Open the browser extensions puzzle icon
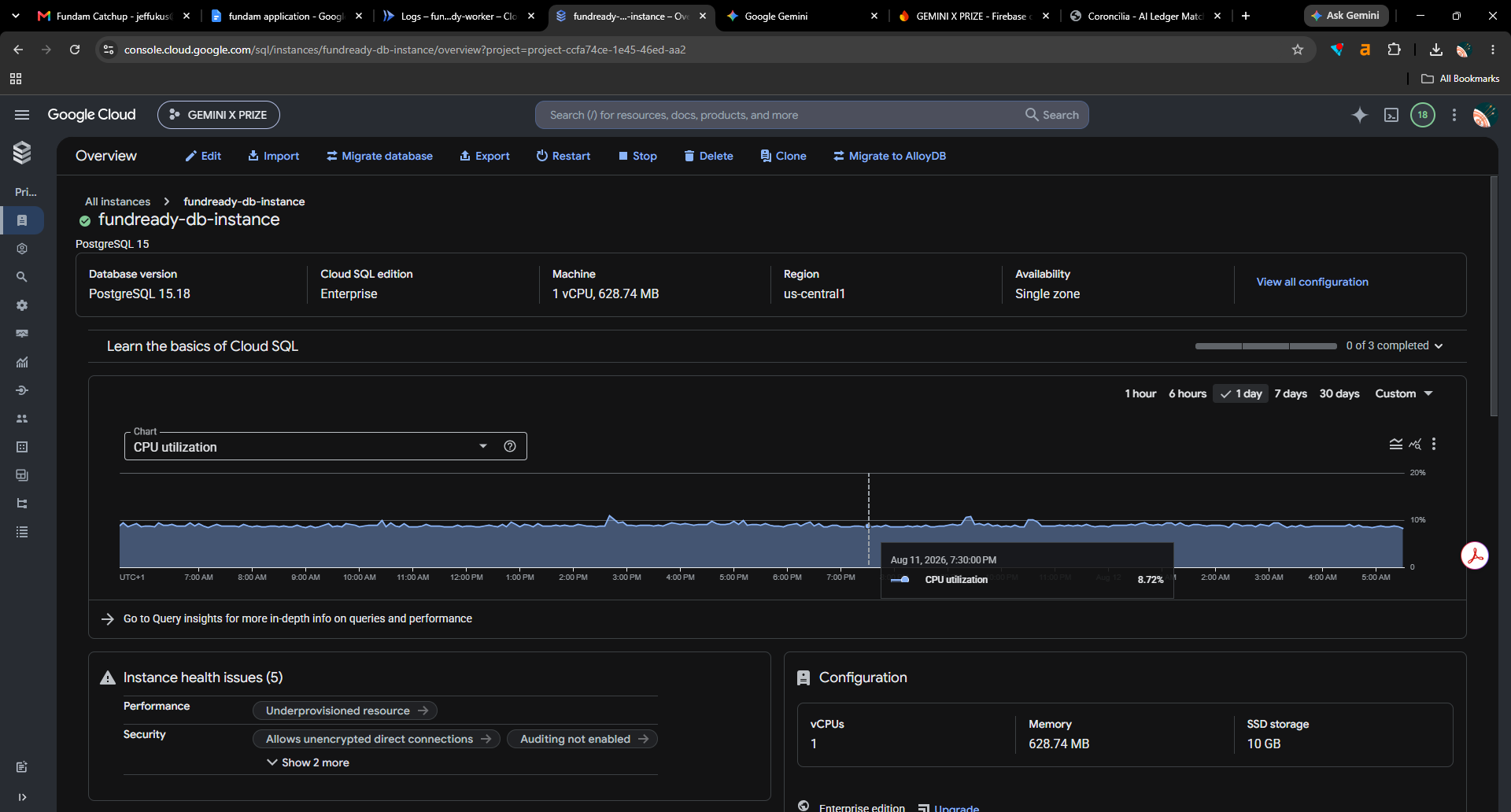Screen dimensions: 1511x812 pos(1394,50)
